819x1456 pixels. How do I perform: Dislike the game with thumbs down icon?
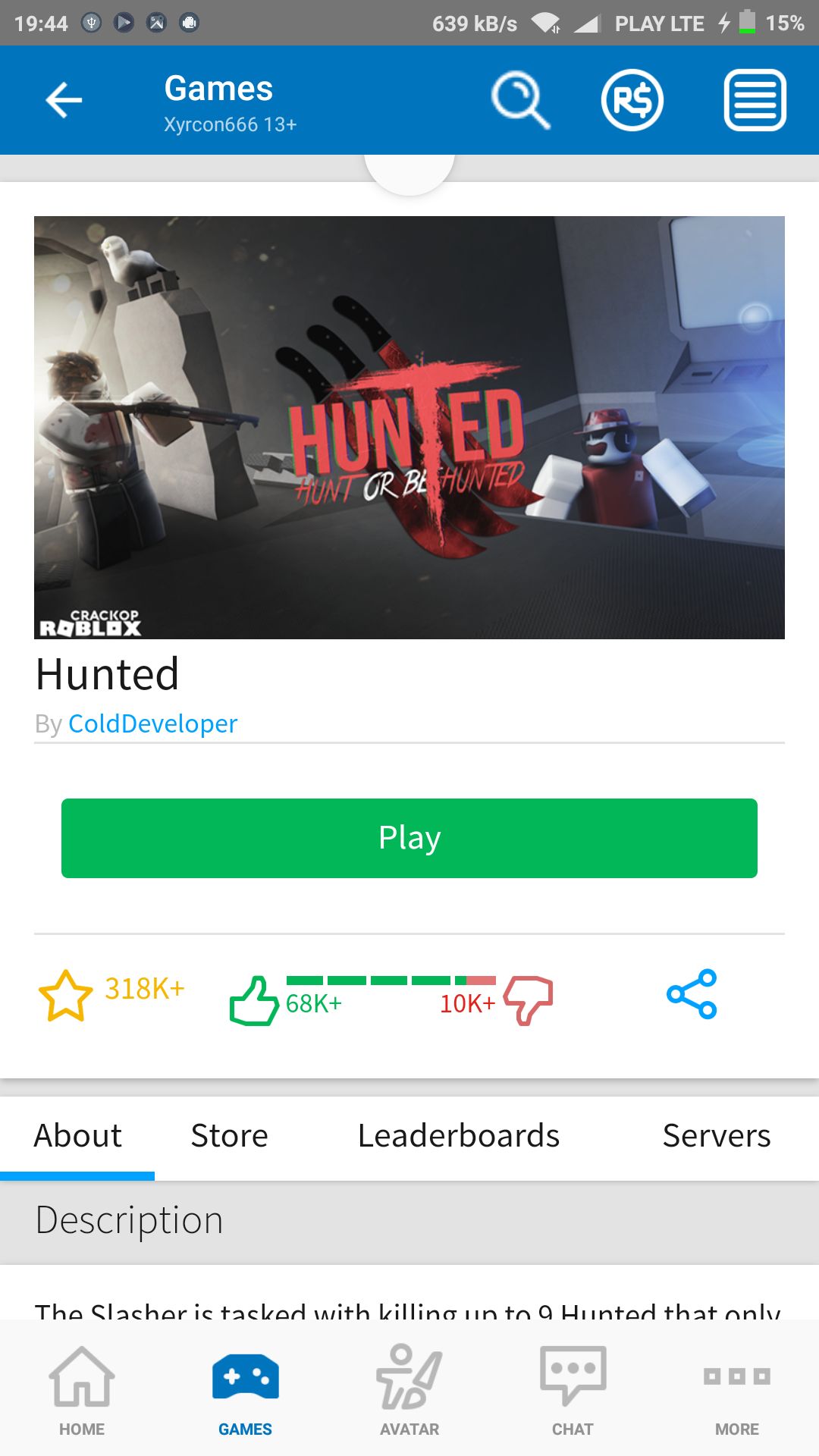pos(529,1000)
